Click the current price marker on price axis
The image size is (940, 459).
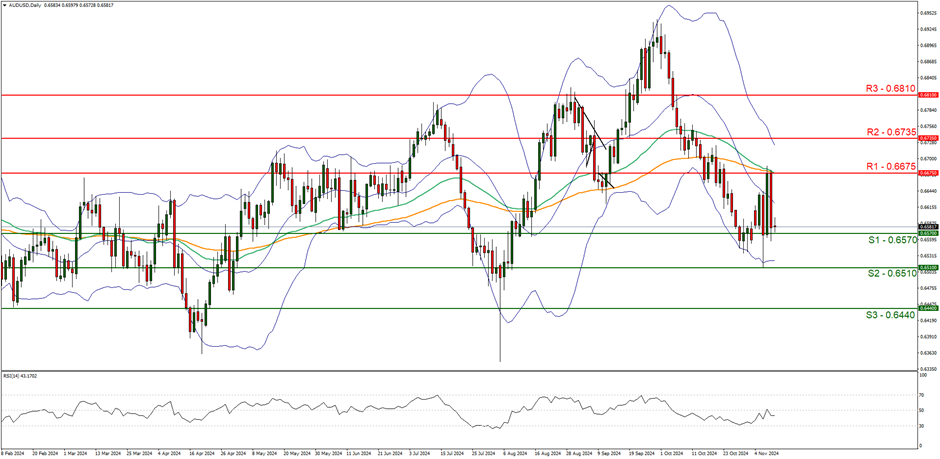click(929, 226)
